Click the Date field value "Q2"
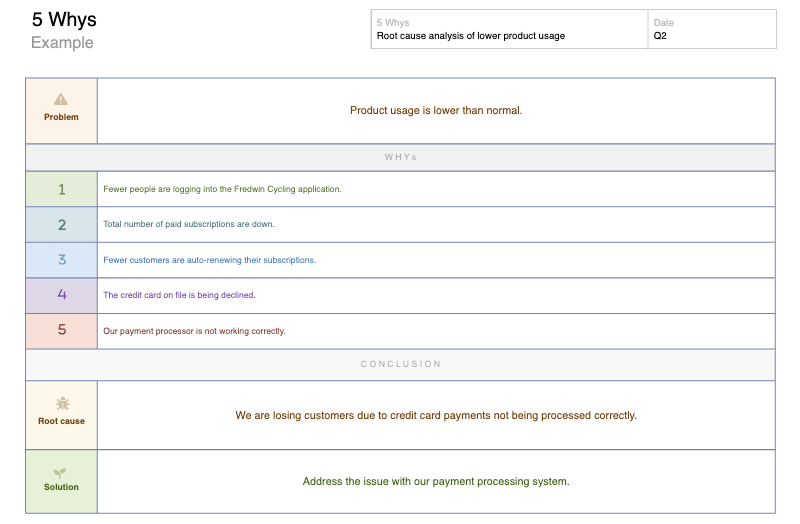The width and height of the screenshot is (800, 524). click(x=660, y=36)
